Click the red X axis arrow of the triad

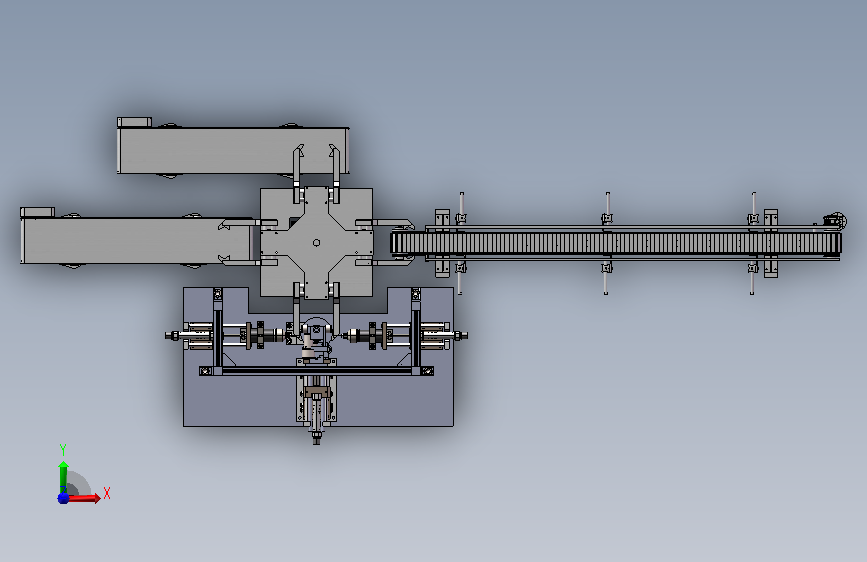(x=85, y=498)
